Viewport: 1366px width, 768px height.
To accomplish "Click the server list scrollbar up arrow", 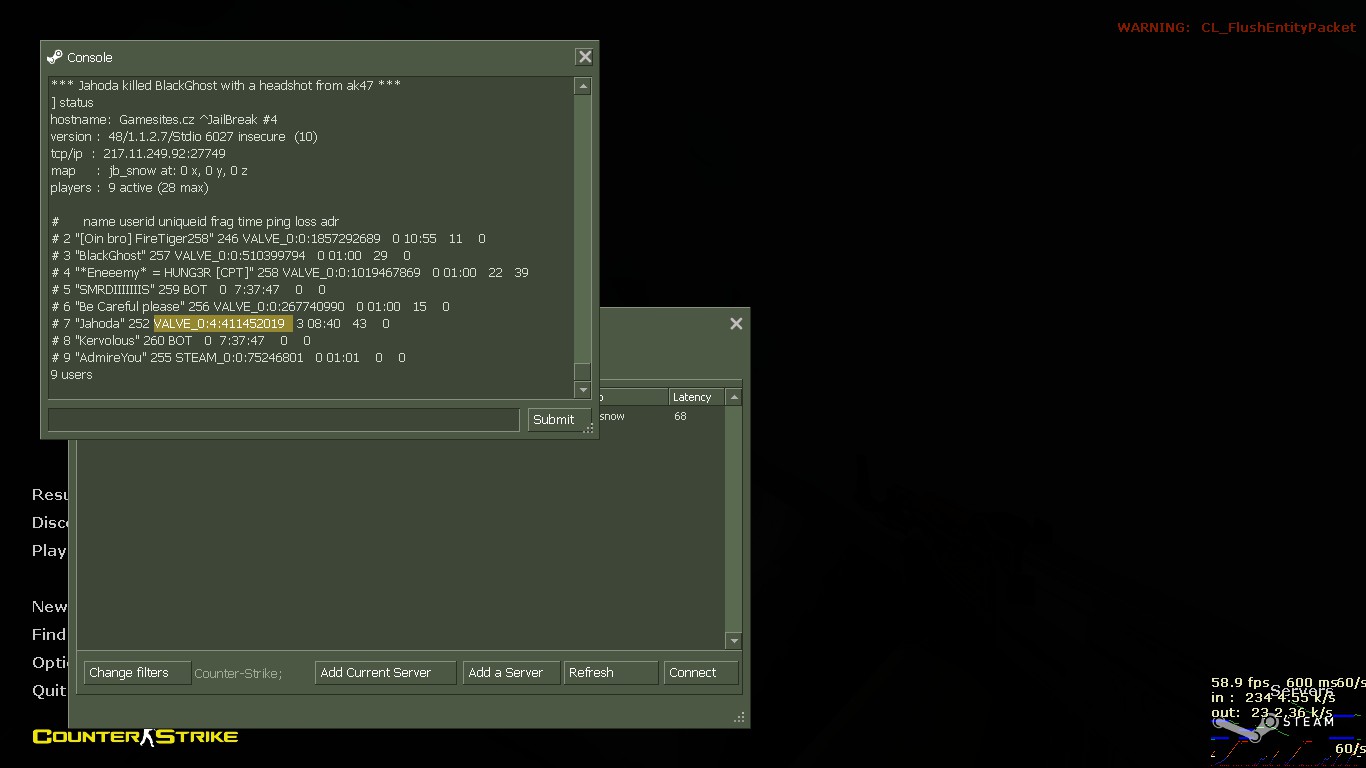I will [734, 397].
